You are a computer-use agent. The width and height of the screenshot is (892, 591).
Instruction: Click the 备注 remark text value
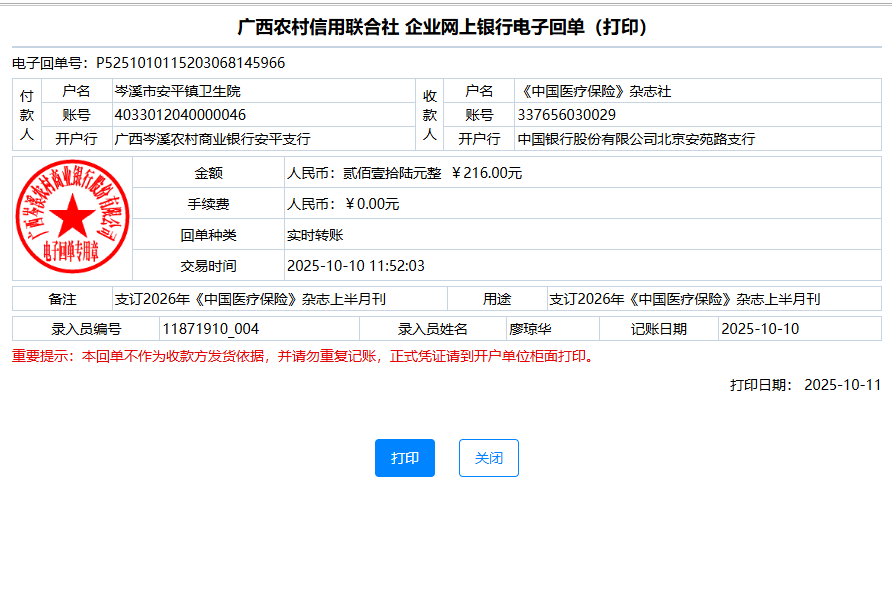(250, 299)
